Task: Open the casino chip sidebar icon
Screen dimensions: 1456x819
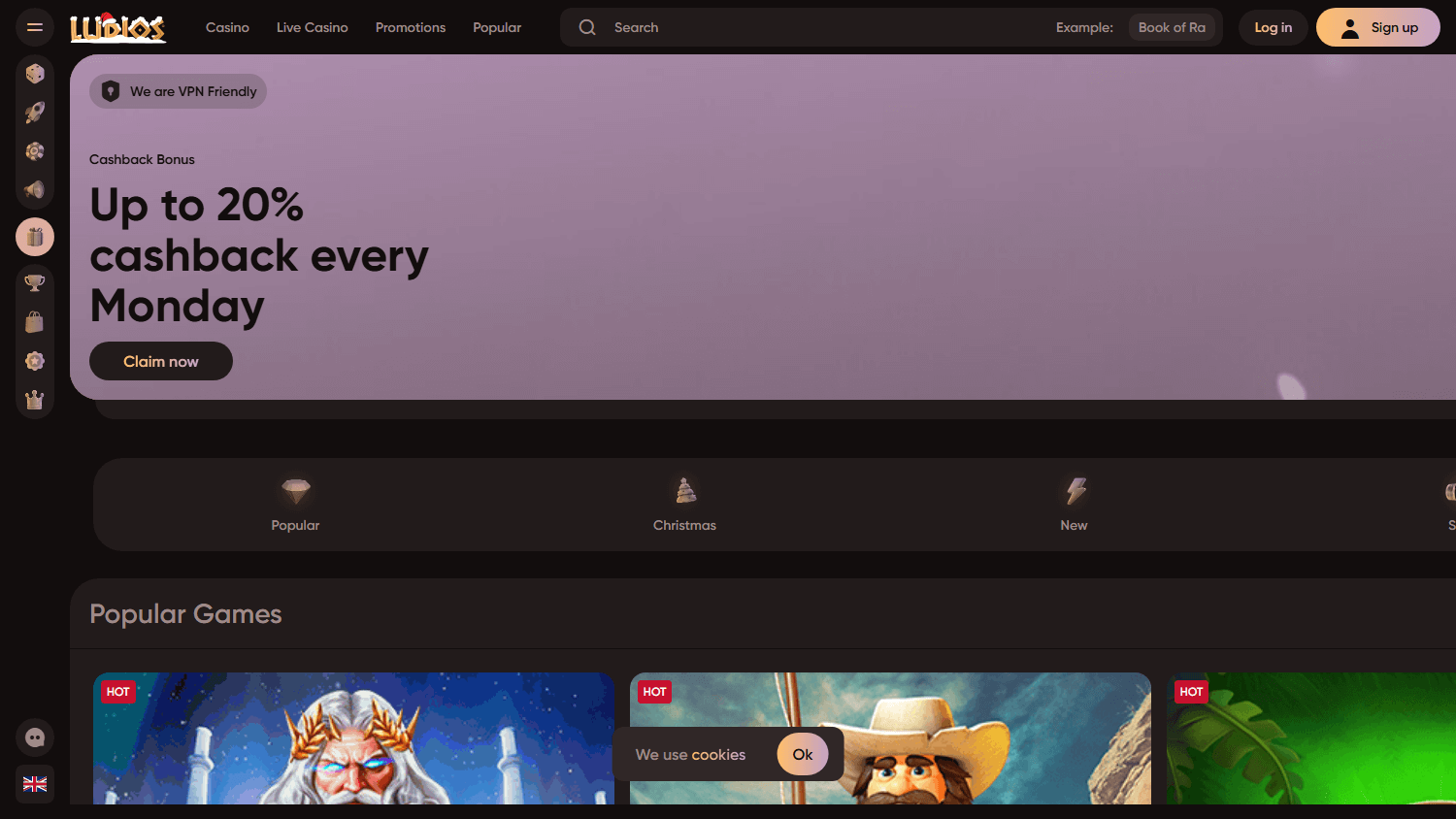Action: tap(35, 151)
